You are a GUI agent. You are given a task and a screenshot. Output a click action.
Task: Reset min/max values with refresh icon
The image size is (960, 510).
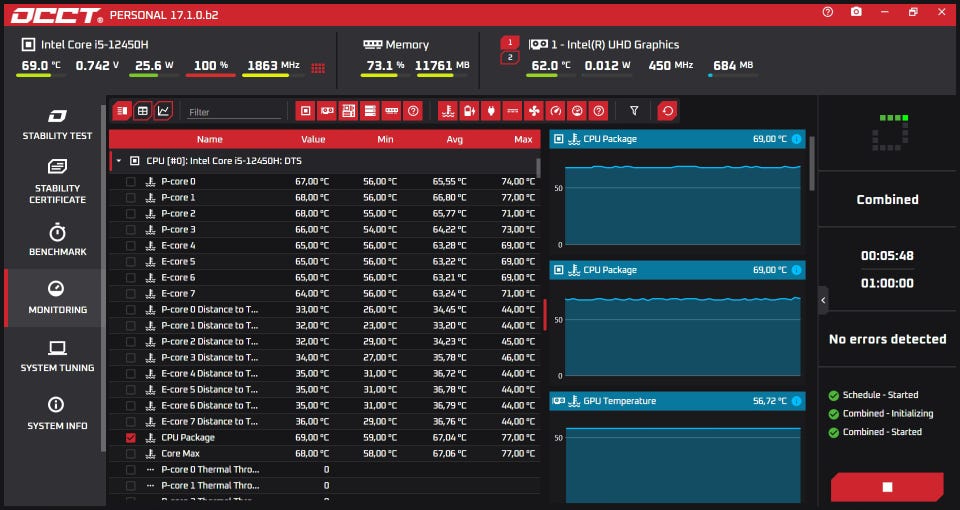[667, 111]
